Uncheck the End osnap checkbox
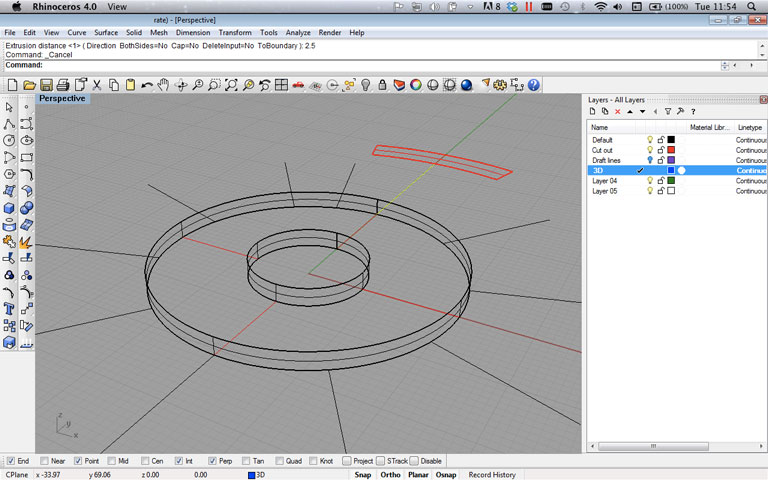Screen dimensions: 768x480 pyautogui.click(x=11, y=461)
